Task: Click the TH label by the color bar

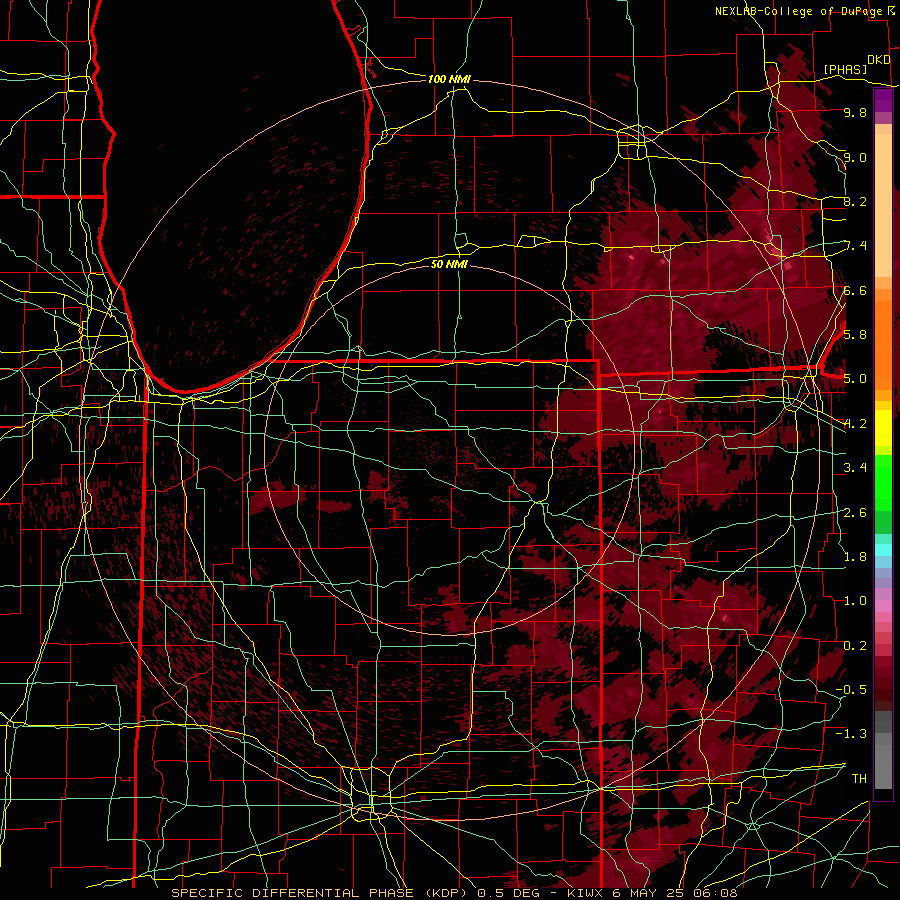Action: 859,778
